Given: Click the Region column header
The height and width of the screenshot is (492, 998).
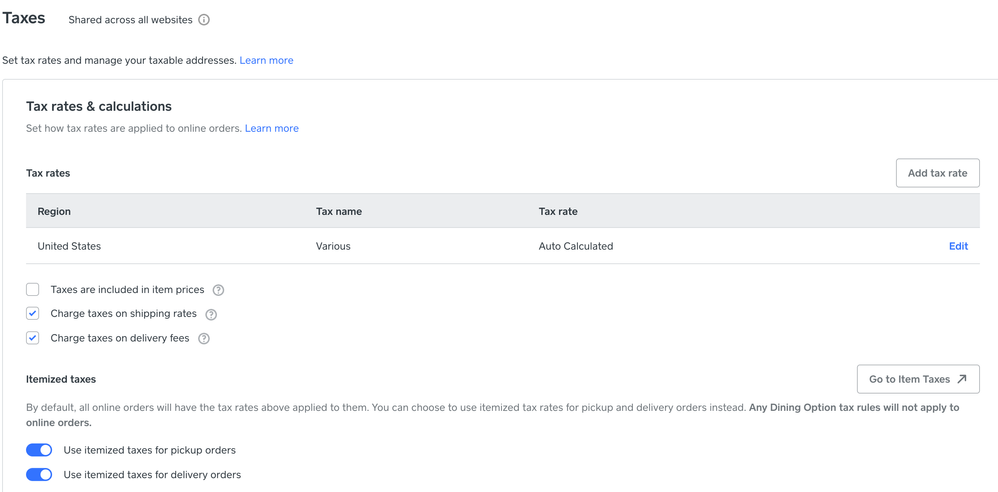Looking at the screenshot, I should (54, 212).
